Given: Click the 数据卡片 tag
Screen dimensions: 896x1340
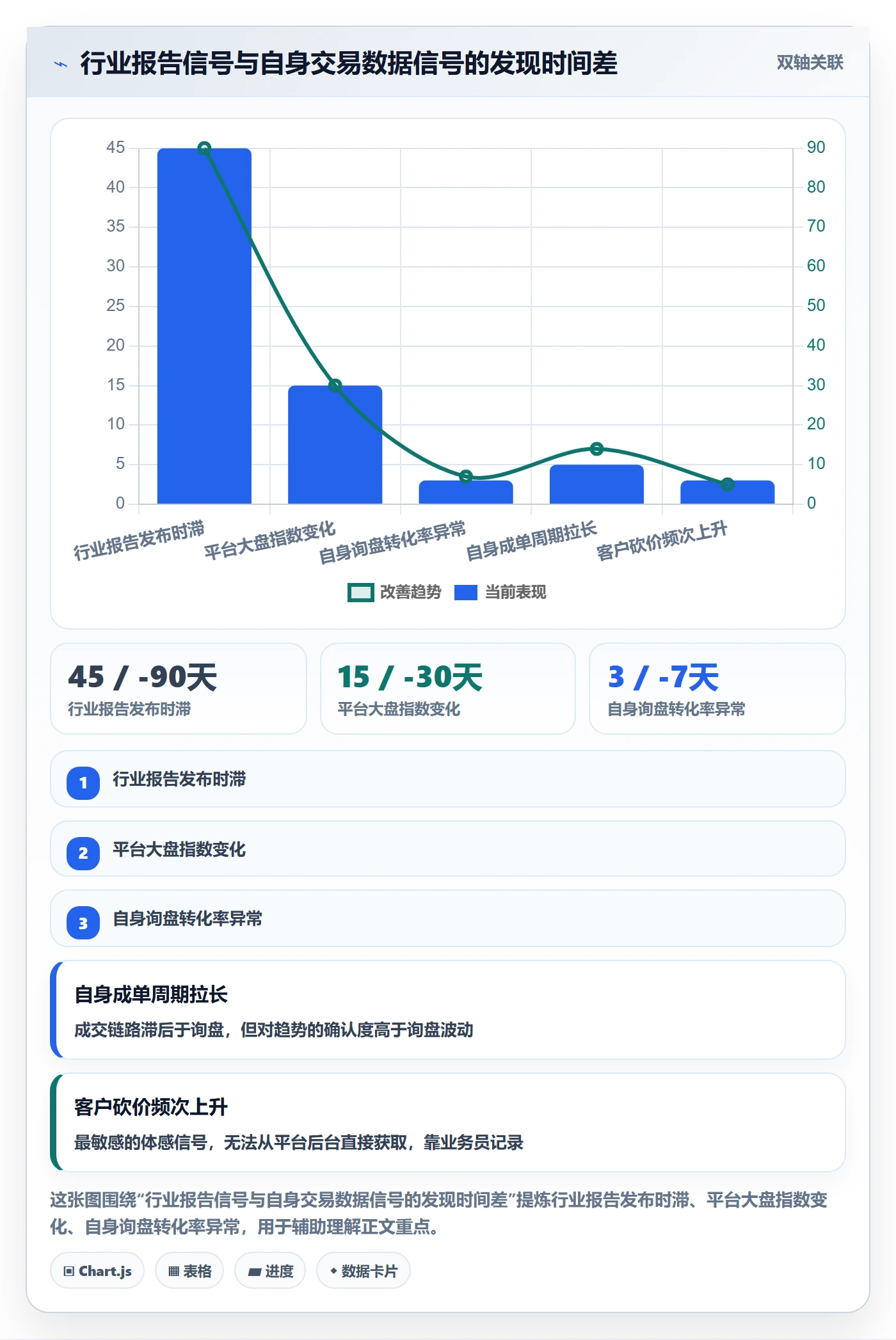Looking at the screenshot, I should pyautogui.click(x=364, y=1271).
